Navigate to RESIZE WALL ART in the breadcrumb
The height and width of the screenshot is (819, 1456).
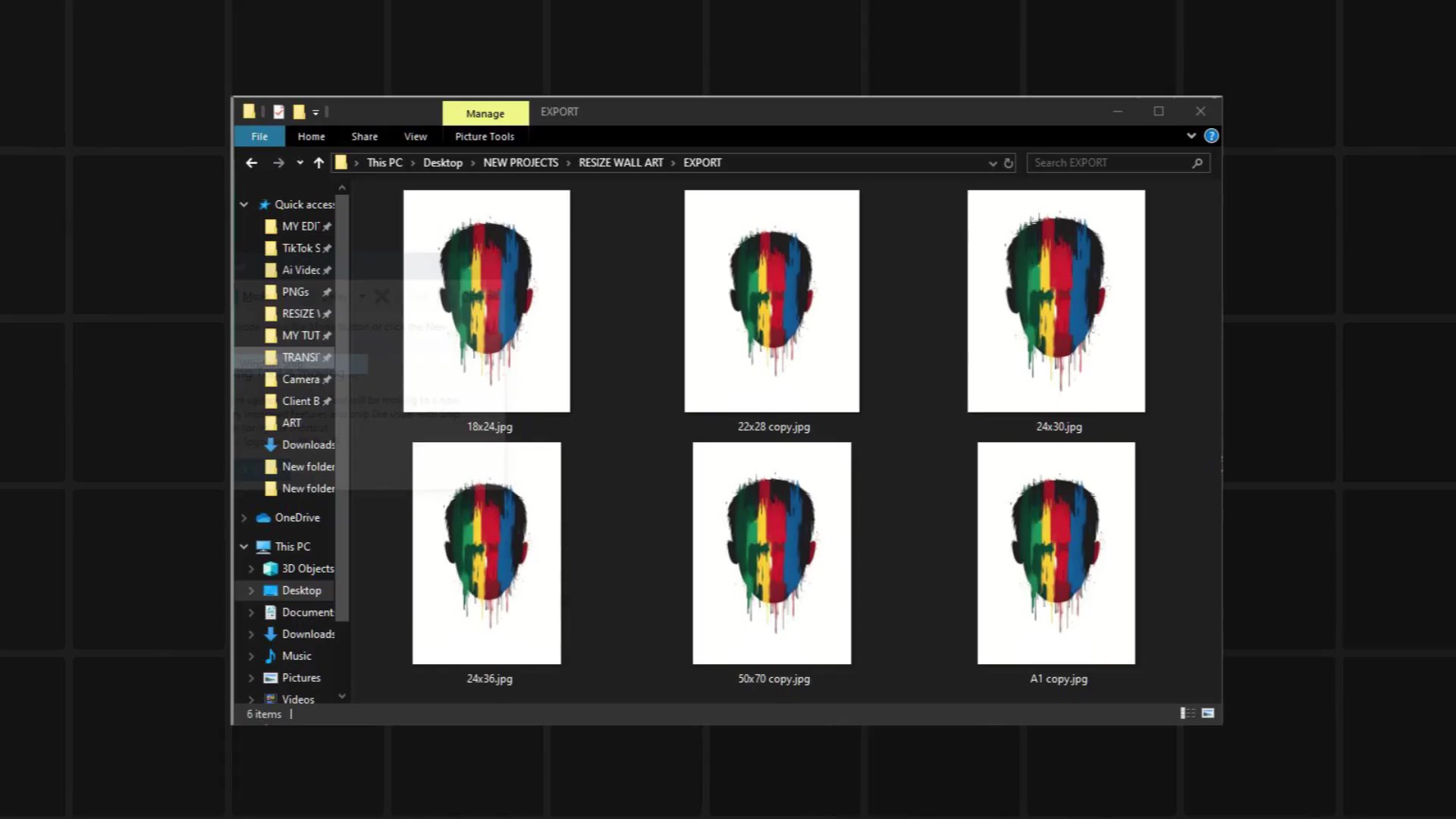click(620, 162)
